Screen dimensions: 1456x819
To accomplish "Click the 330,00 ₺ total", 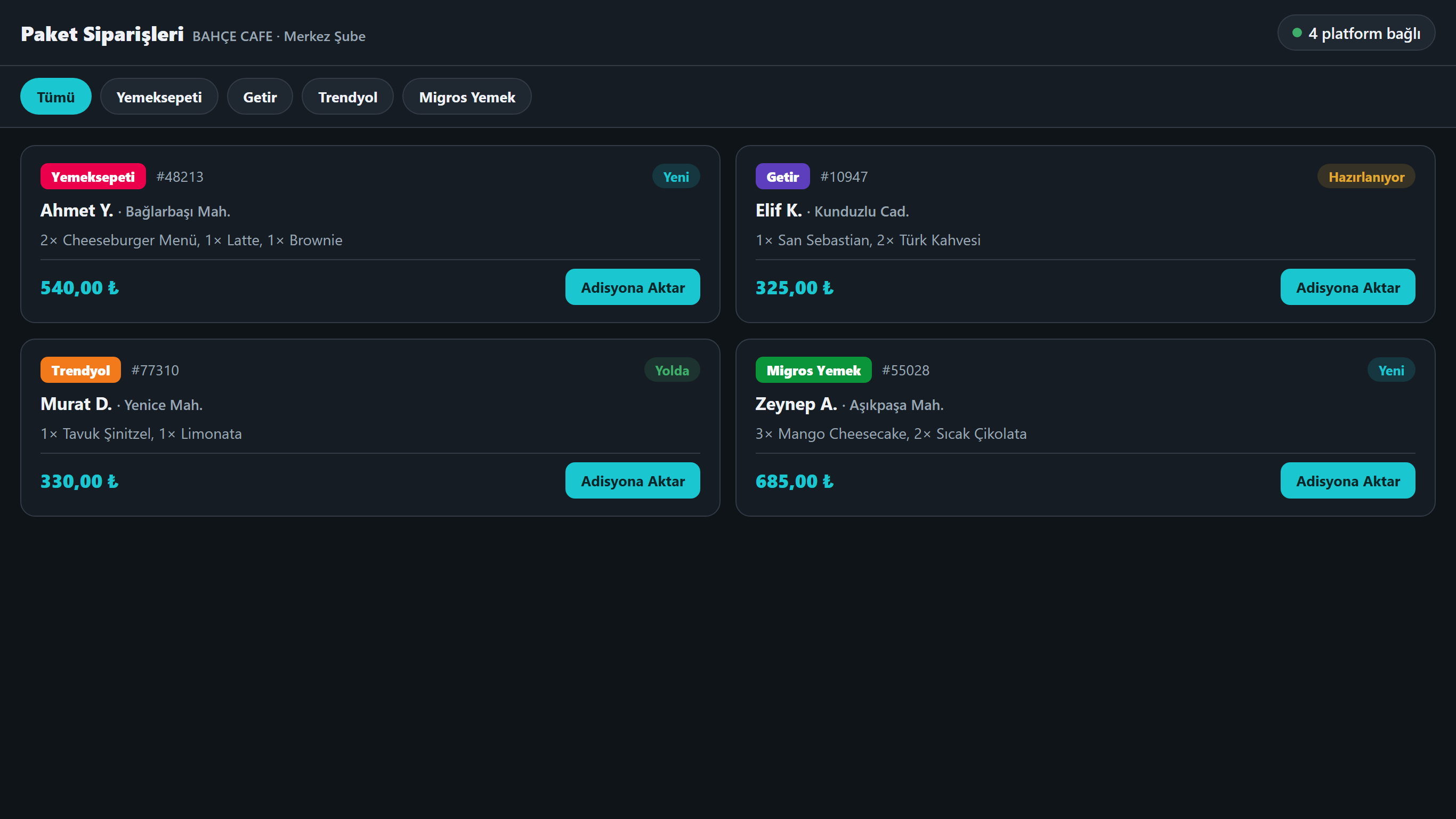I will click(80, 481).
